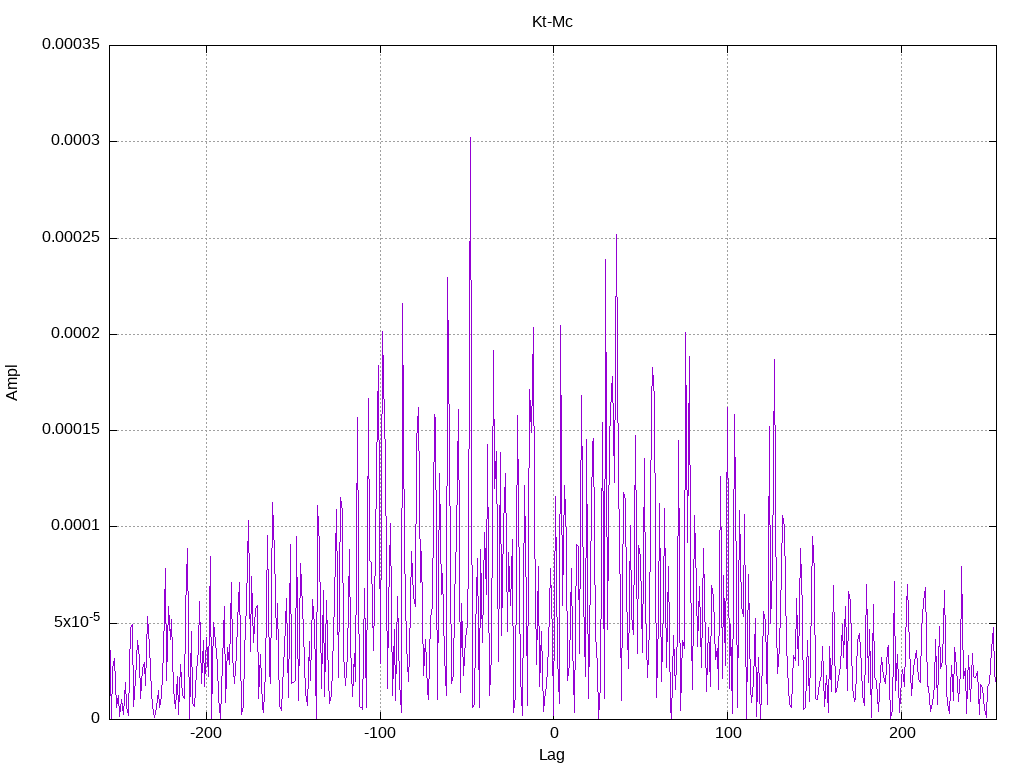Click the 0.00015 y-axis tick label
1024x768 pixels.
(x=71, y=429)
